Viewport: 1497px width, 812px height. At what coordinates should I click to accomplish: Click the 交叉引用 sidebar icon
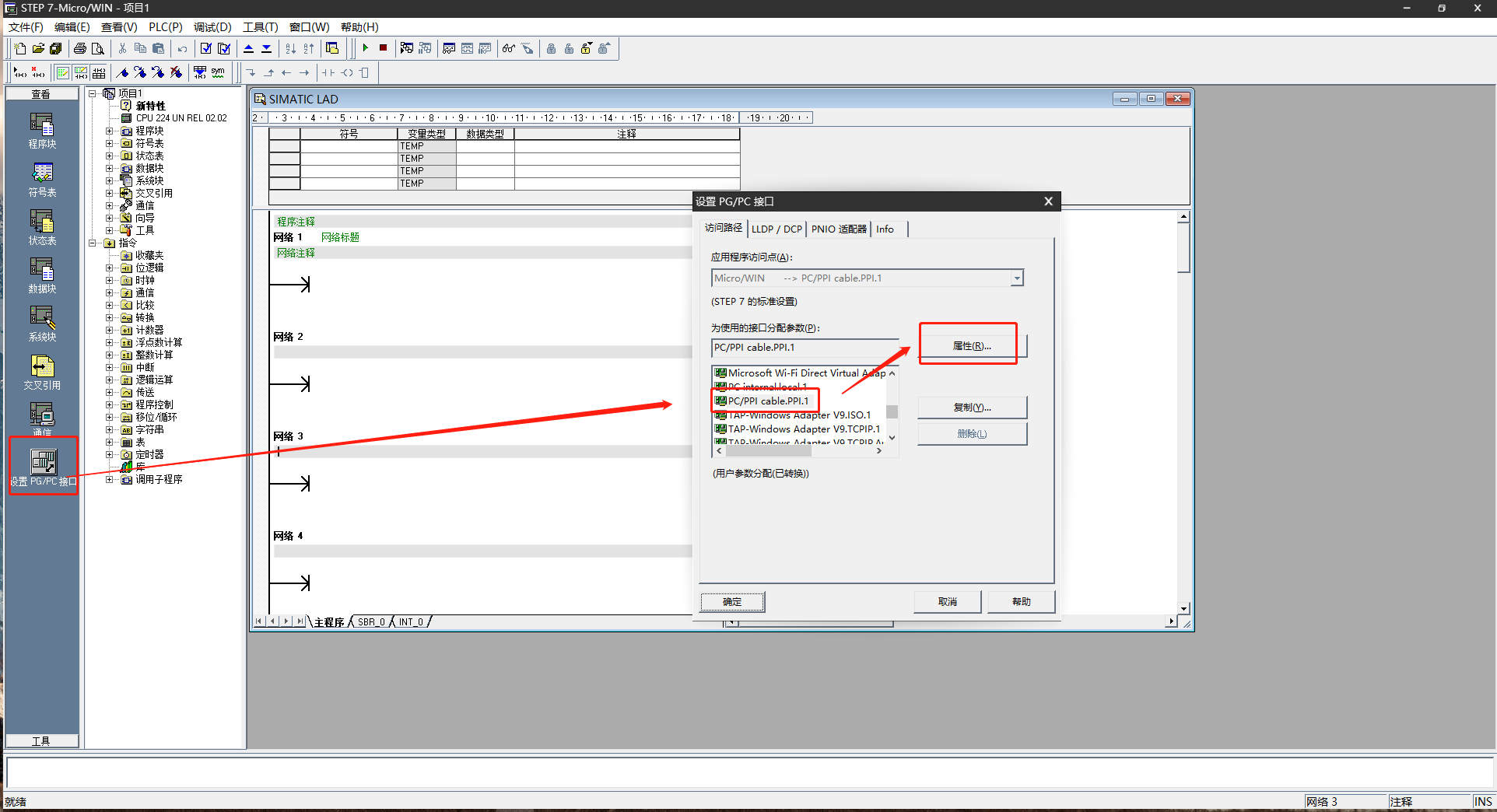coord(42,372)
